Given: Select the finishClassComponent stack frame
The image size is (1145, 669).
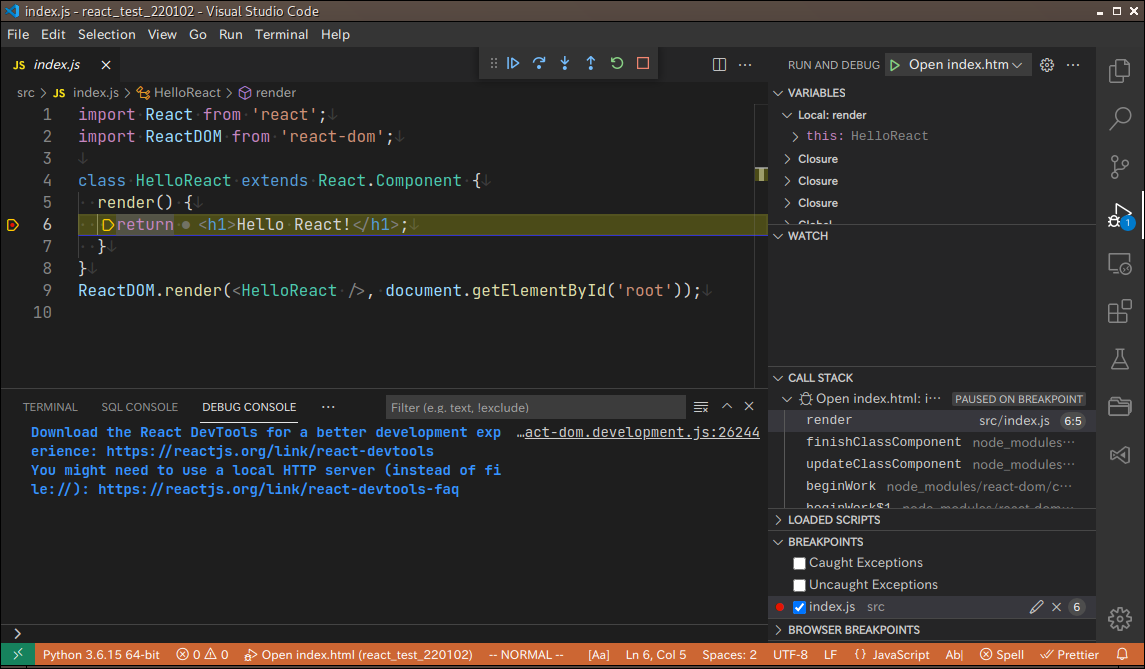Looking at the screenshot, I should (933, 443).
